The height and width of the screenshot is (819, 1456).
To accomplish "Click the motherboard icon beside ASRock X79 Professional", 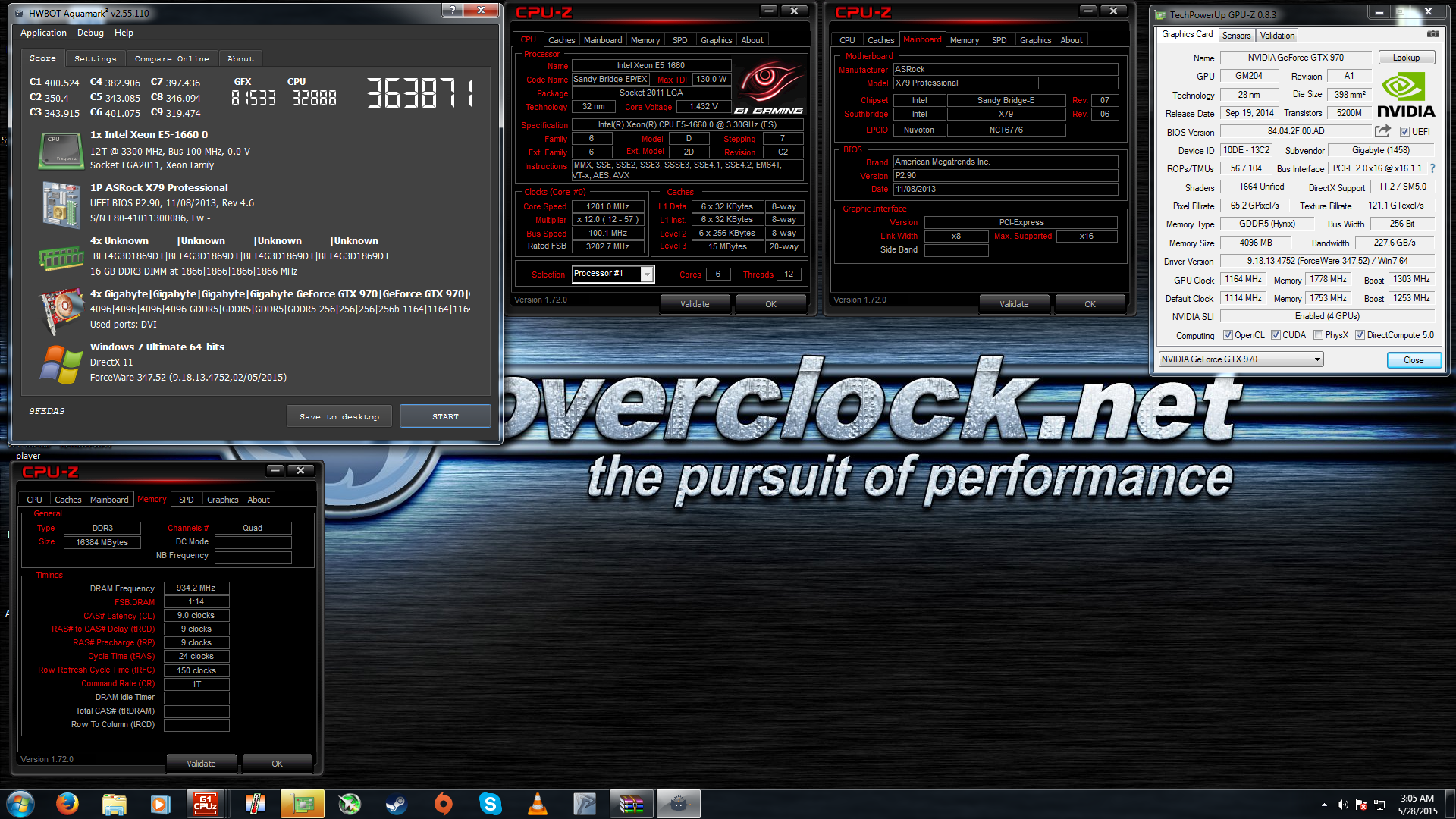I will (x=61, y=205).
